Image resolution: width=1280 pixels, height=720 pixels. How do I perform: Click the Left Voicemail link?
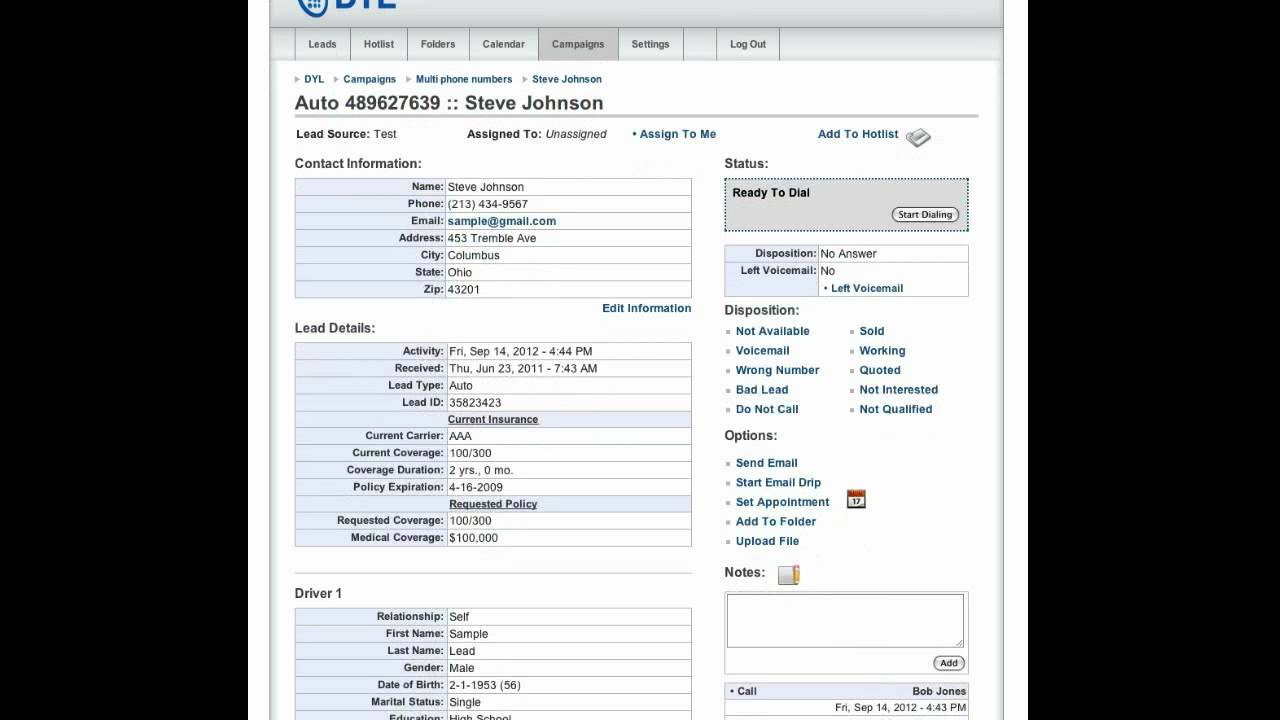[867, 288]
